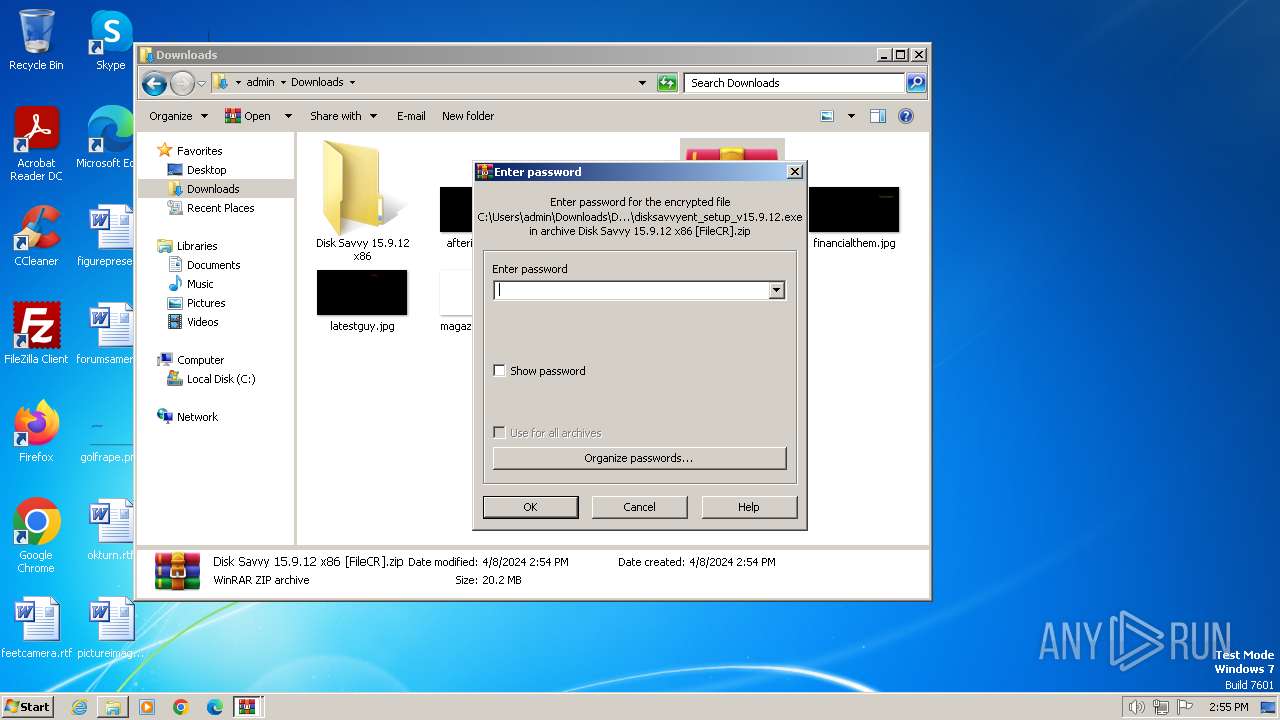
Task: Close the Enter password dialog
Action: [x=795, y=172]
